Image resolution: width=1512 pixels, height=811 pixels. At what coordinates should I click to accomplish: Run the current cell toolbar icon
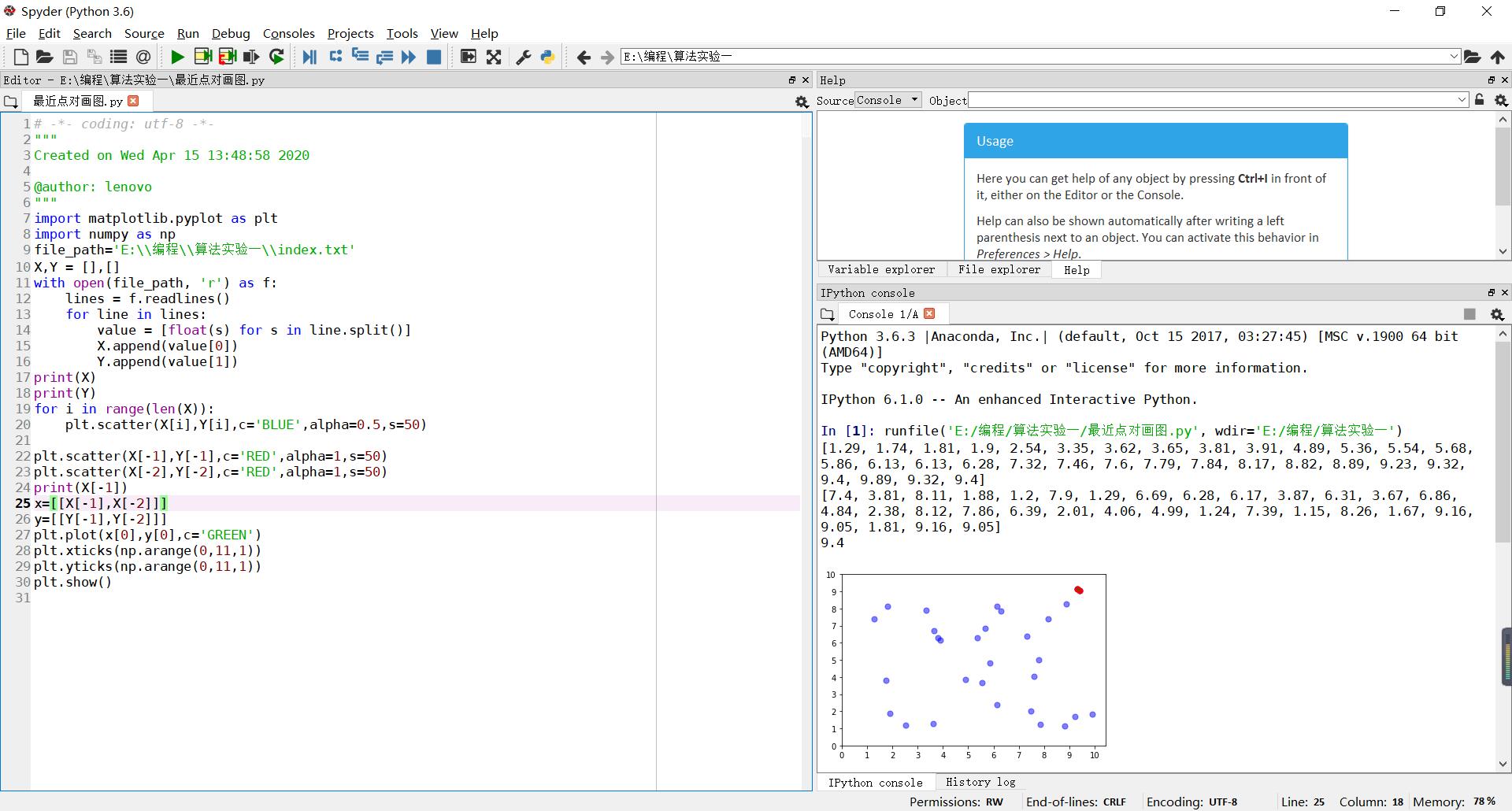[x=202, y=57]
